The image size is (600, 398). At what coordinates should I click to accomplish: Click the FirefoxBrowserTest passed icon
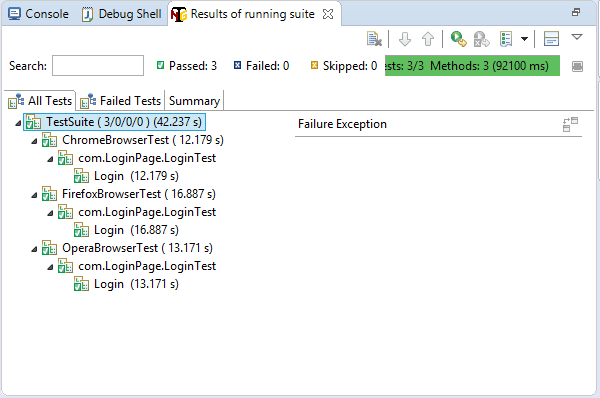click(x=49, y=194)
